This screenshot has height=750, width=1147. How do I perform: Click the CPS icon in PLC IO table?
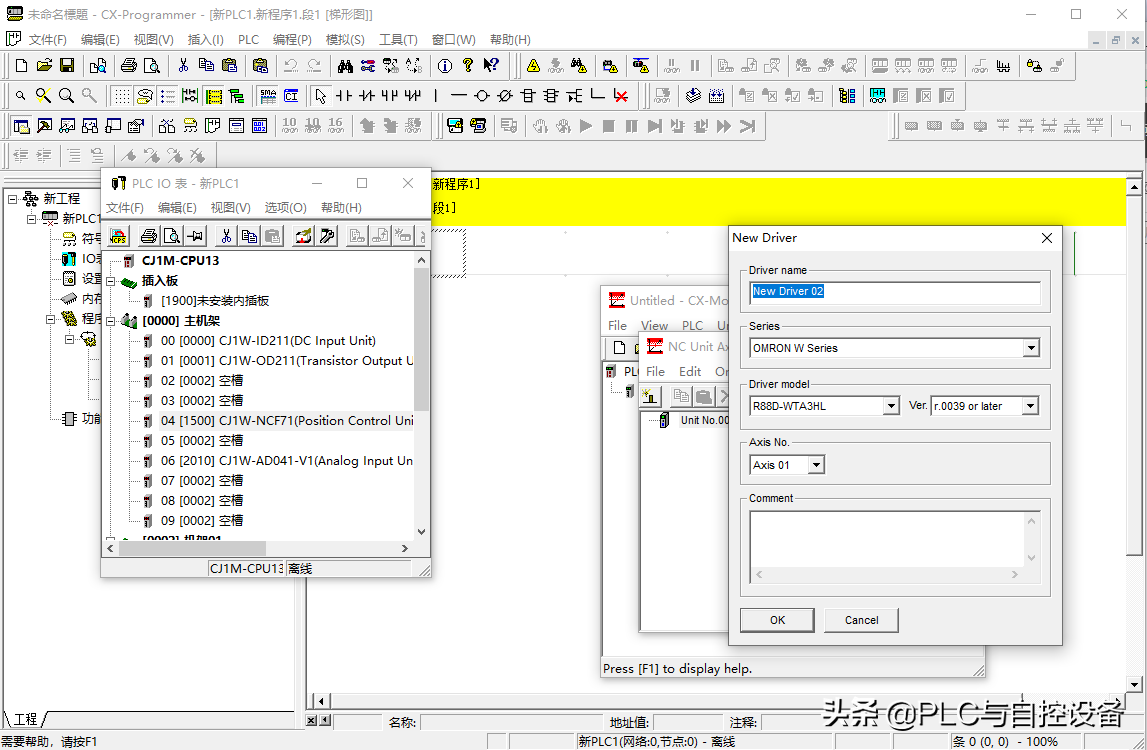[119, 236]
